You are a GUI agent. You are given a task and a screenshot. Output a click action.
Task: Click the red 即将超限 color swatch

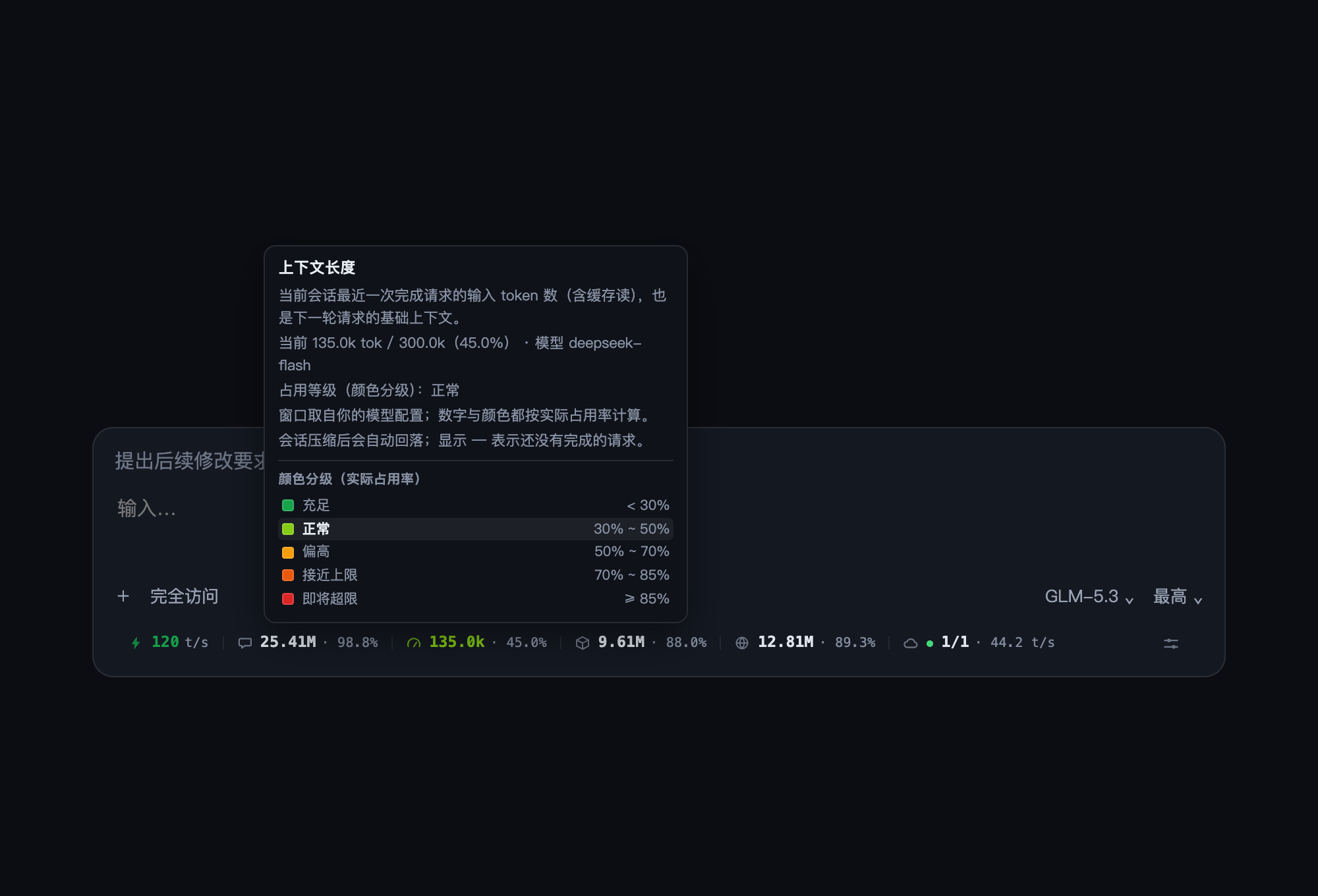(x=288, y=599)
